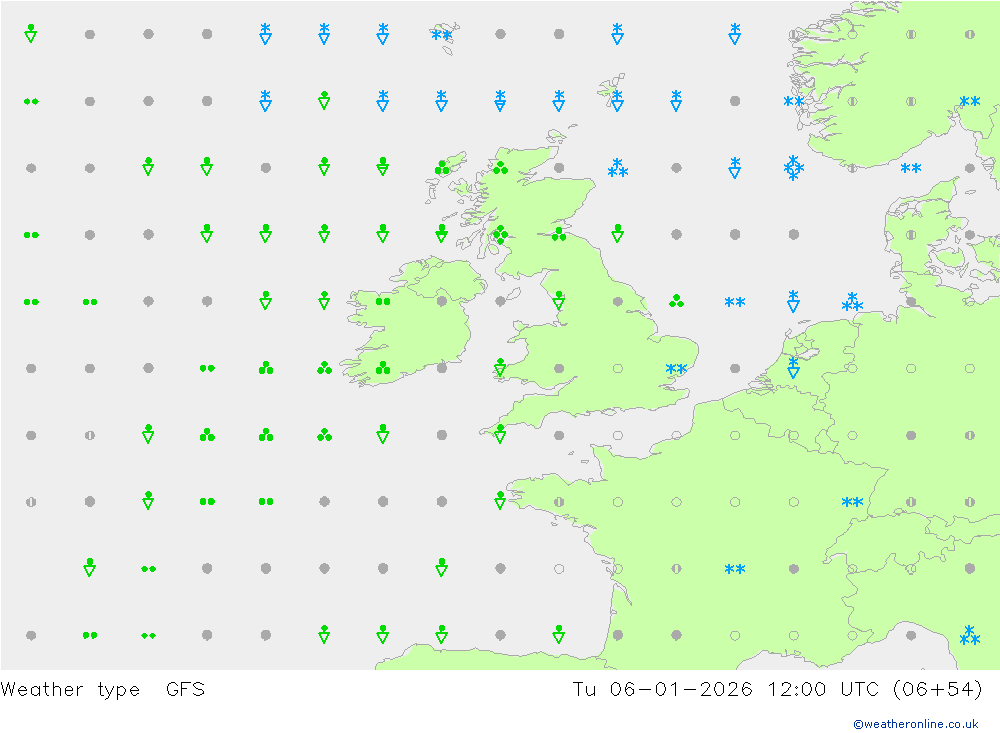The width and height of the screenshot is (1000, 733).
Task: Click the heavy snowflake symbol off southwest Norway
Action: tap(793, 168)
